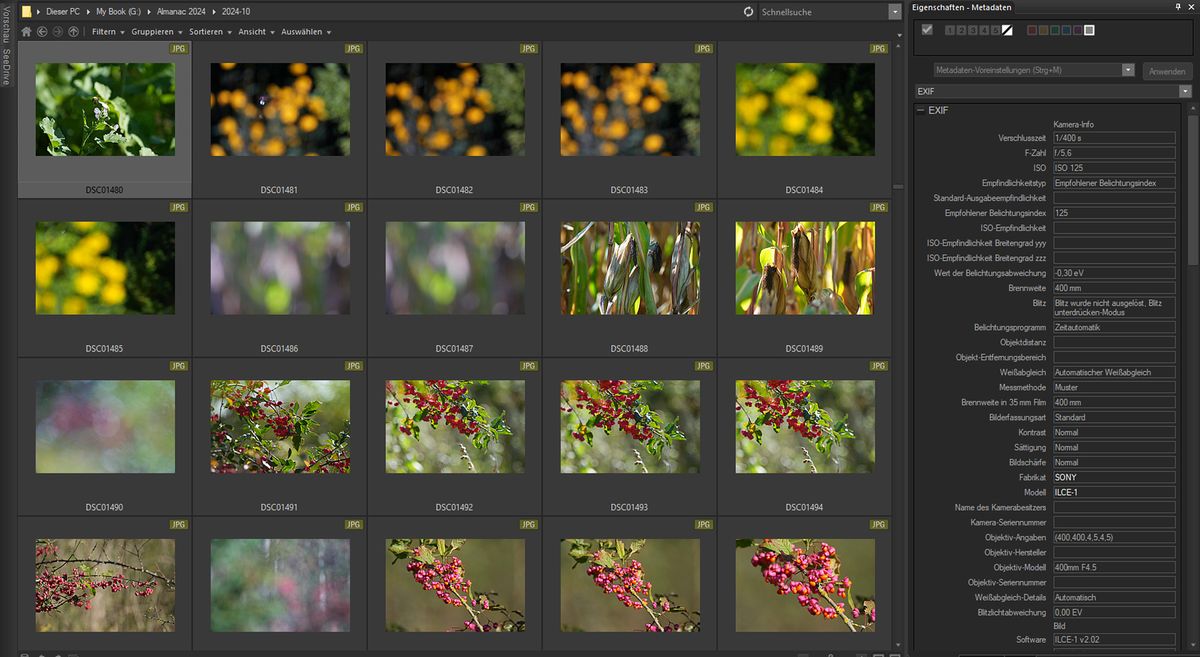Expand the Schnellsuche dropdown arrow
Viewport: 1200px width, 657px height.
(x=894, y=12)
